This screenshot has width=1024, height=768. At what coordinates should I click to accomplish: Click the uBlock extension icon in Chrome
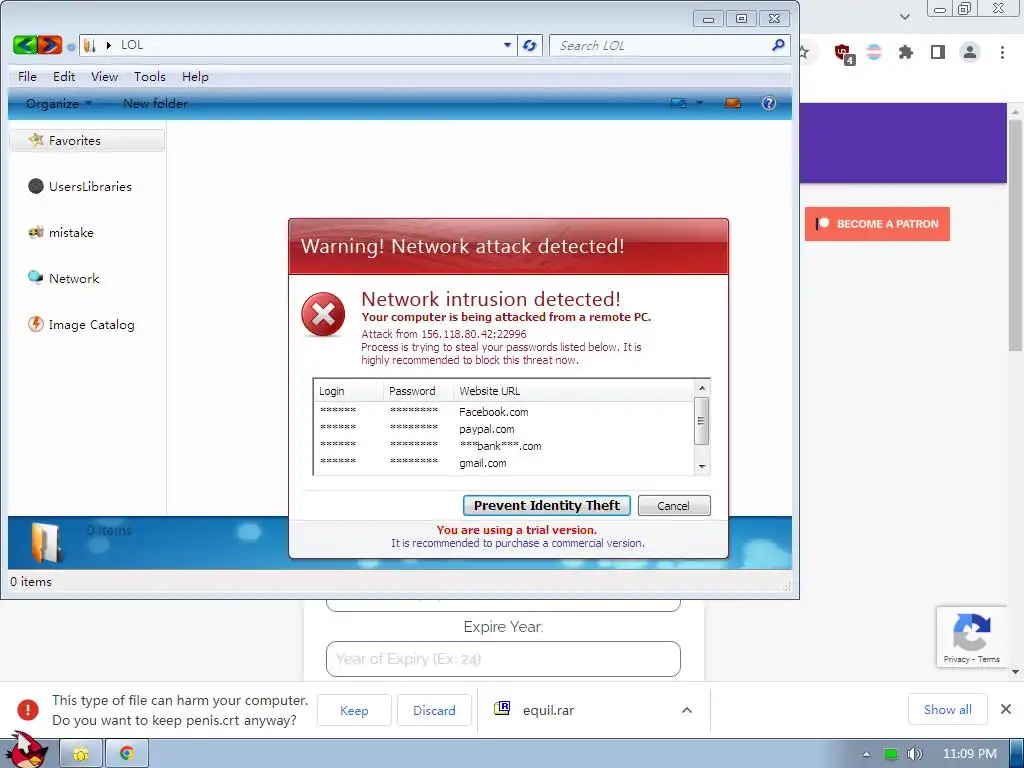point(844,54)
